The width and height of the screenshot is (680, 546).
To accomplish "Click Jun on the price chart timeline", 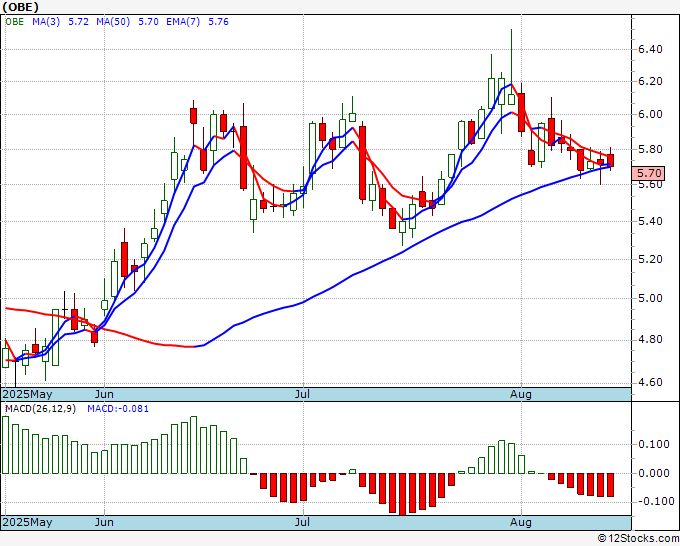I will click(104, 394).
